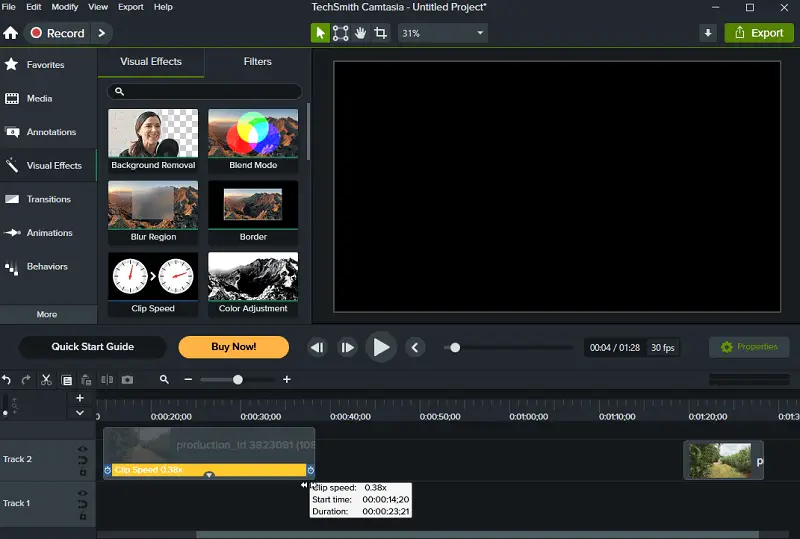
Task: Select the Background Removal effect thumbnail
Action: pos(153,140)
